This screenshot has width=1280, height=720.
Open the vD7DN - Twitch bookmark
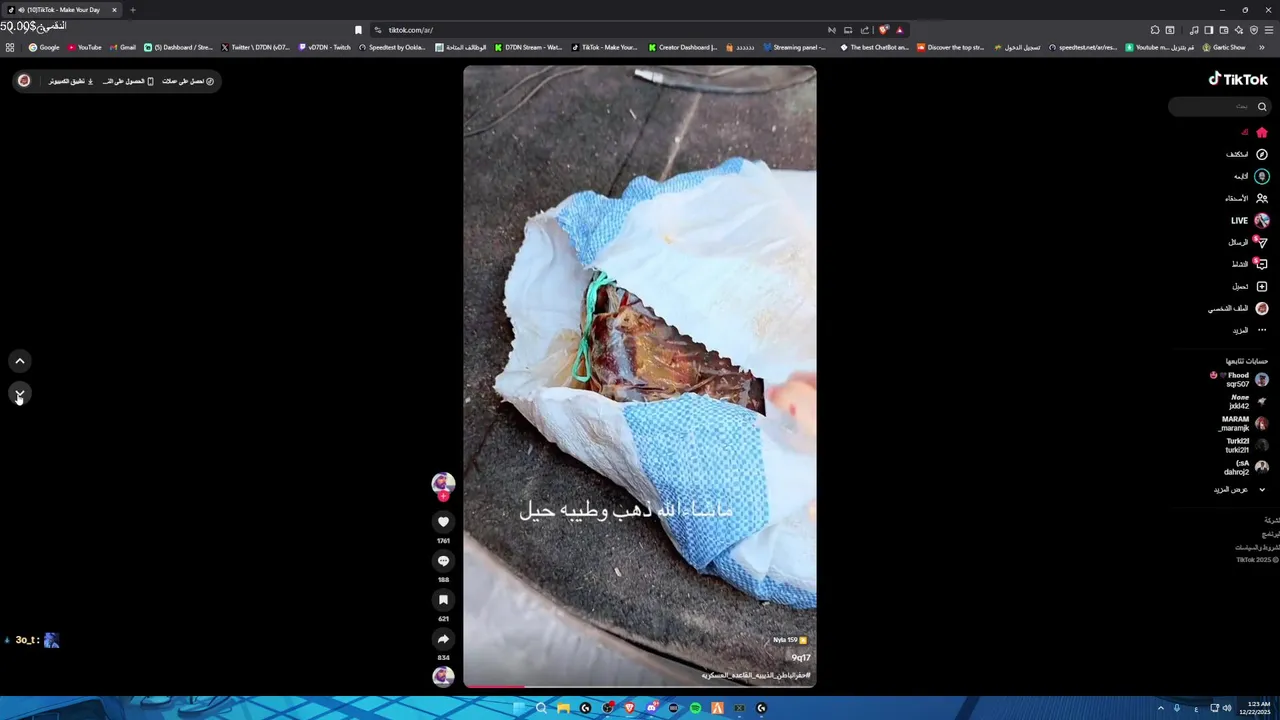pyautogui.click(x=325, y=47)
